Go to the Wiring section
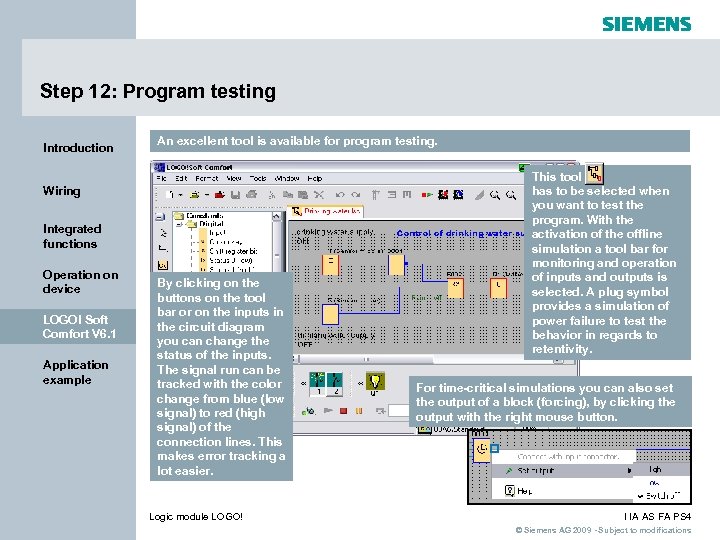 point(62,191)
